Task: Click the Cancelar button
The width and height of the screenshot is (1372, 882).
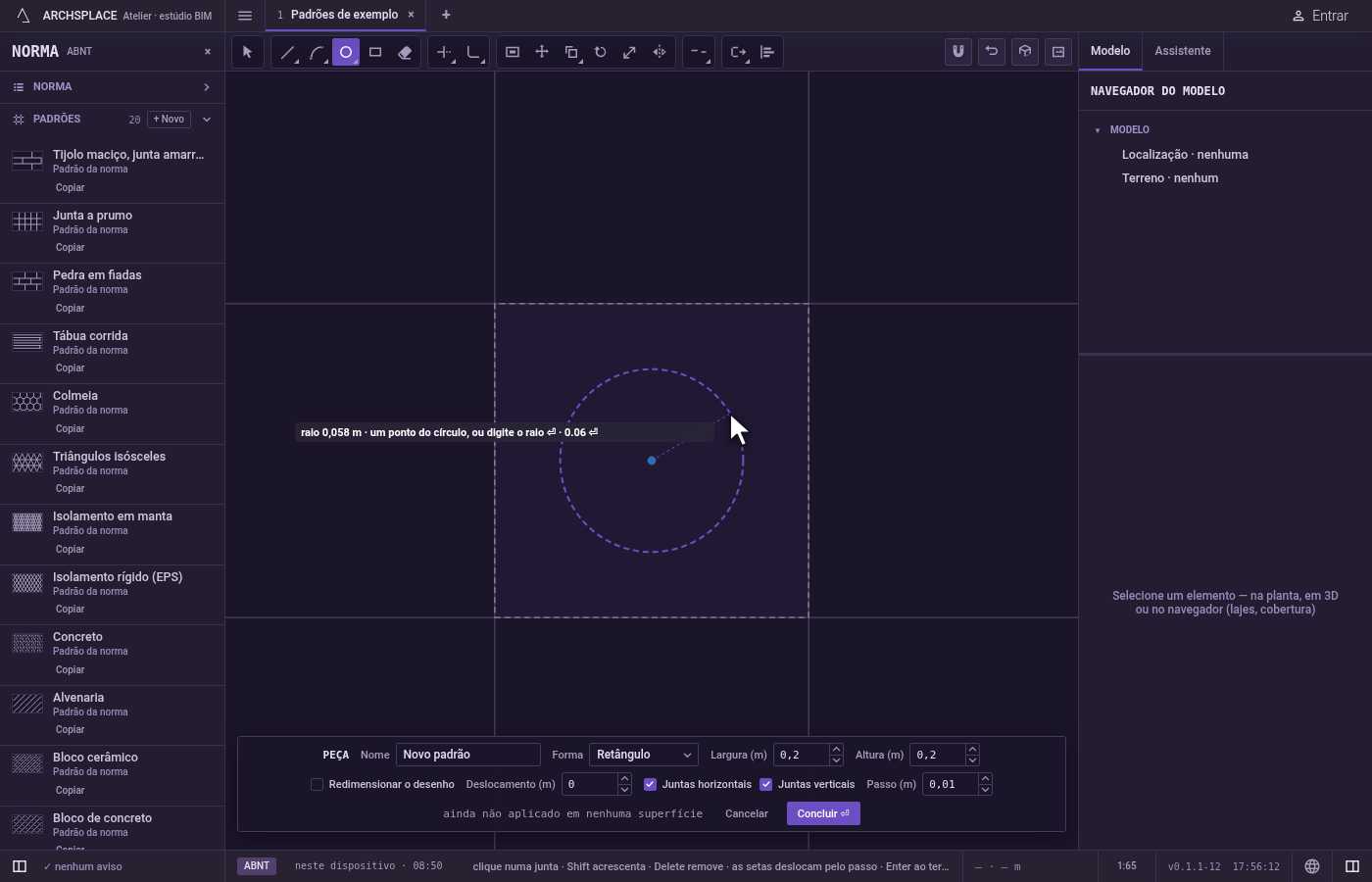Action: (x=747, y=813)
